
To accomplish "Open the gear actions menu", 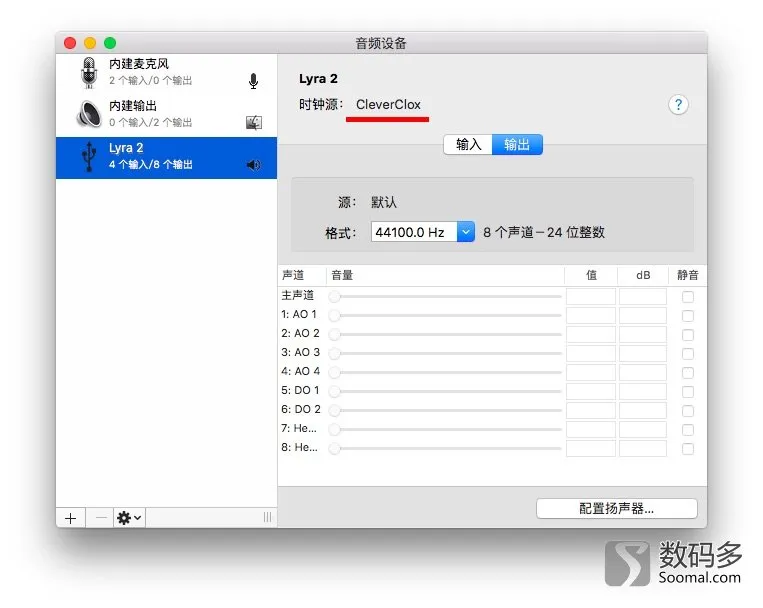I will (129, 518).
